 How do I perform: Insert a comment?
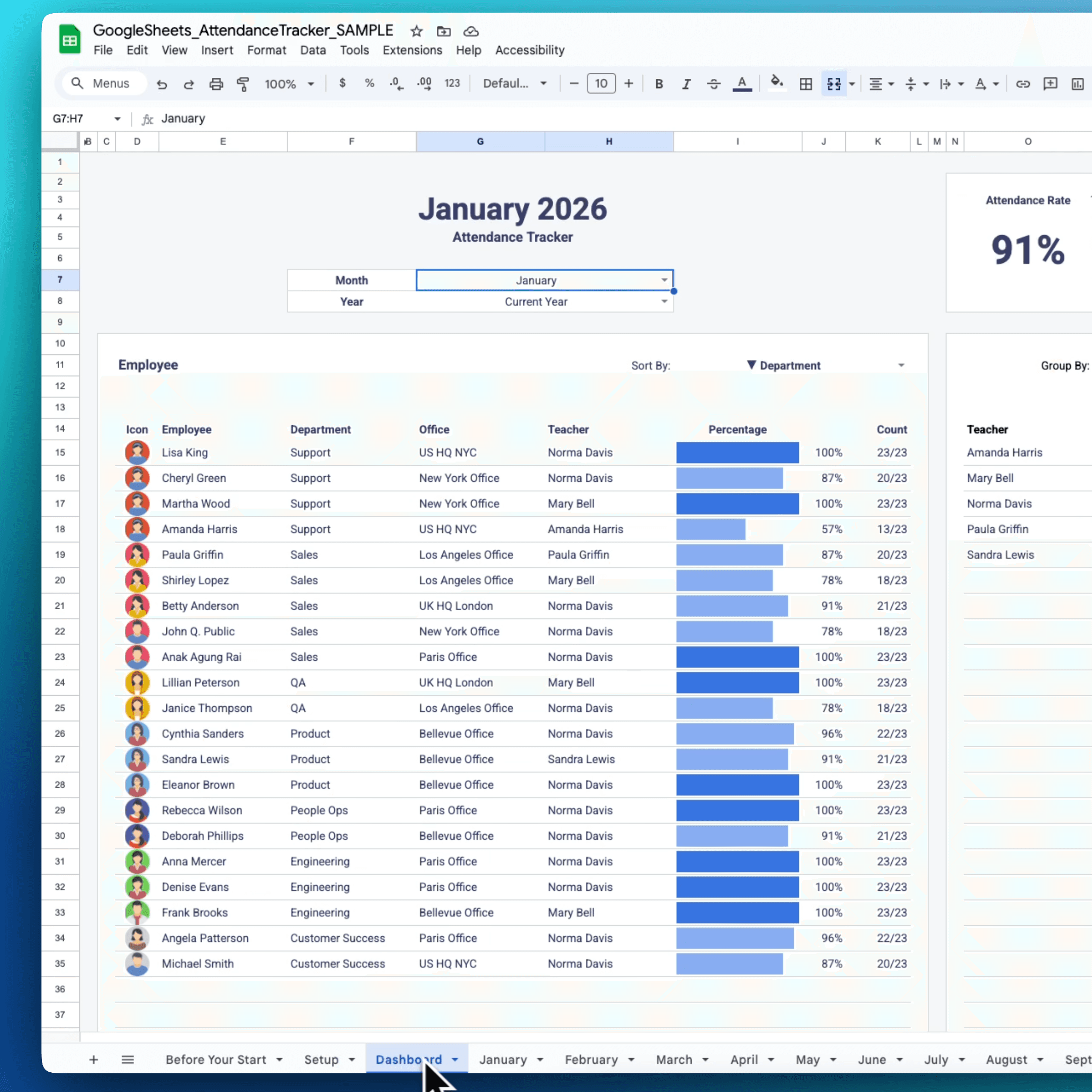pyautogui.click(x=1050, y=83)
